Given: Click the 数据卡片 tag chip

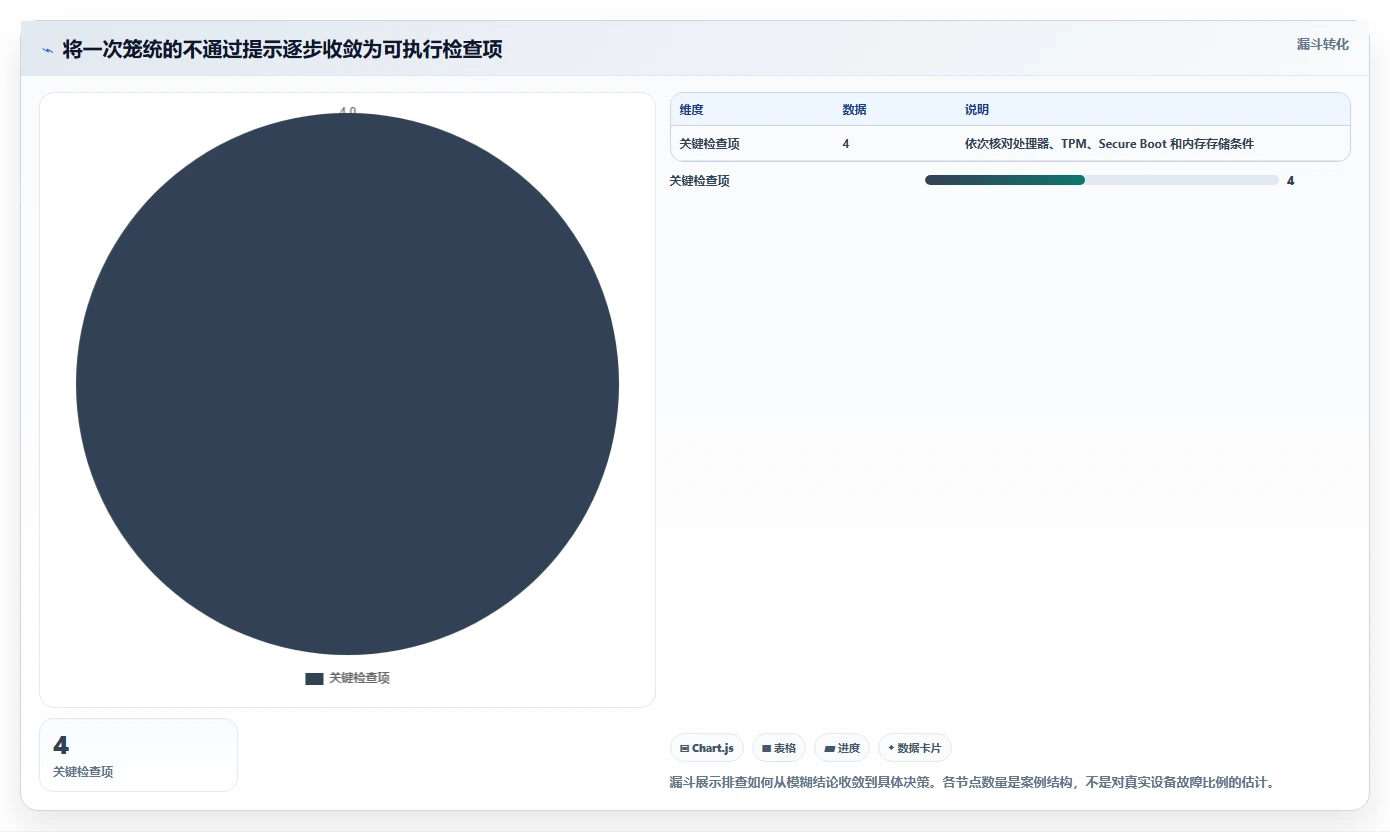Looking at the screenshot, I should point(915,748).
